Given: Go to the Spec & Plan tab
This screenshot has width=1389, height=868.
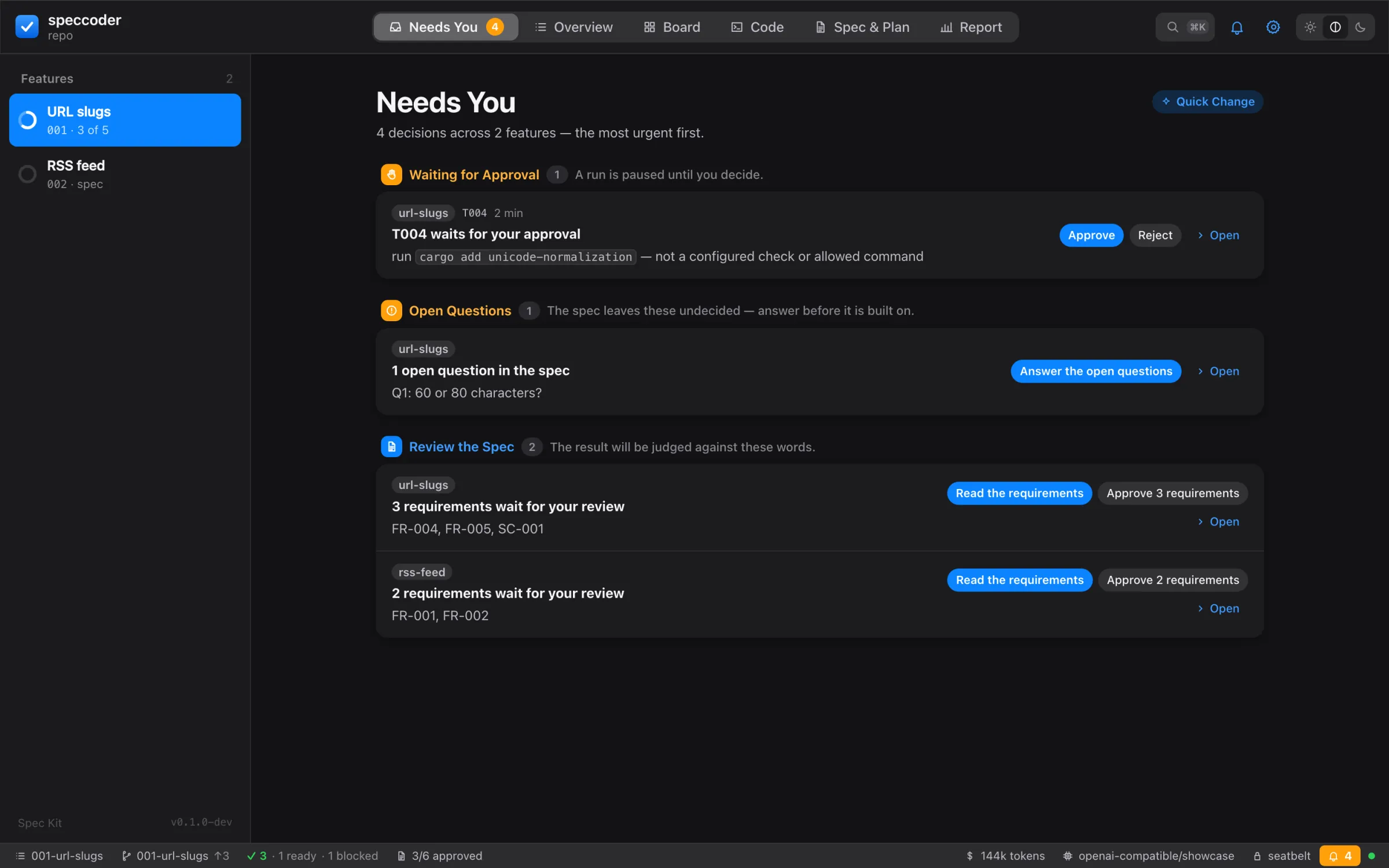Looking at the screenshot, I should tap(862, 27).
